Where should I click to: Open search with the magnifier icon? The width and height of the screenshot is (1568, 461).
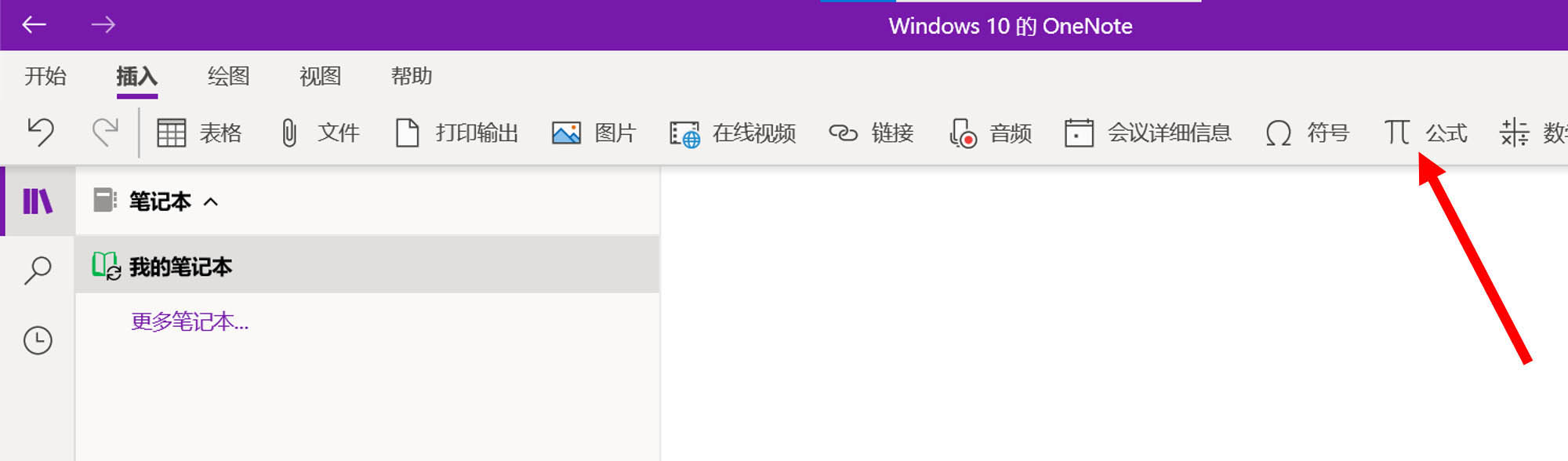point(38,270)
